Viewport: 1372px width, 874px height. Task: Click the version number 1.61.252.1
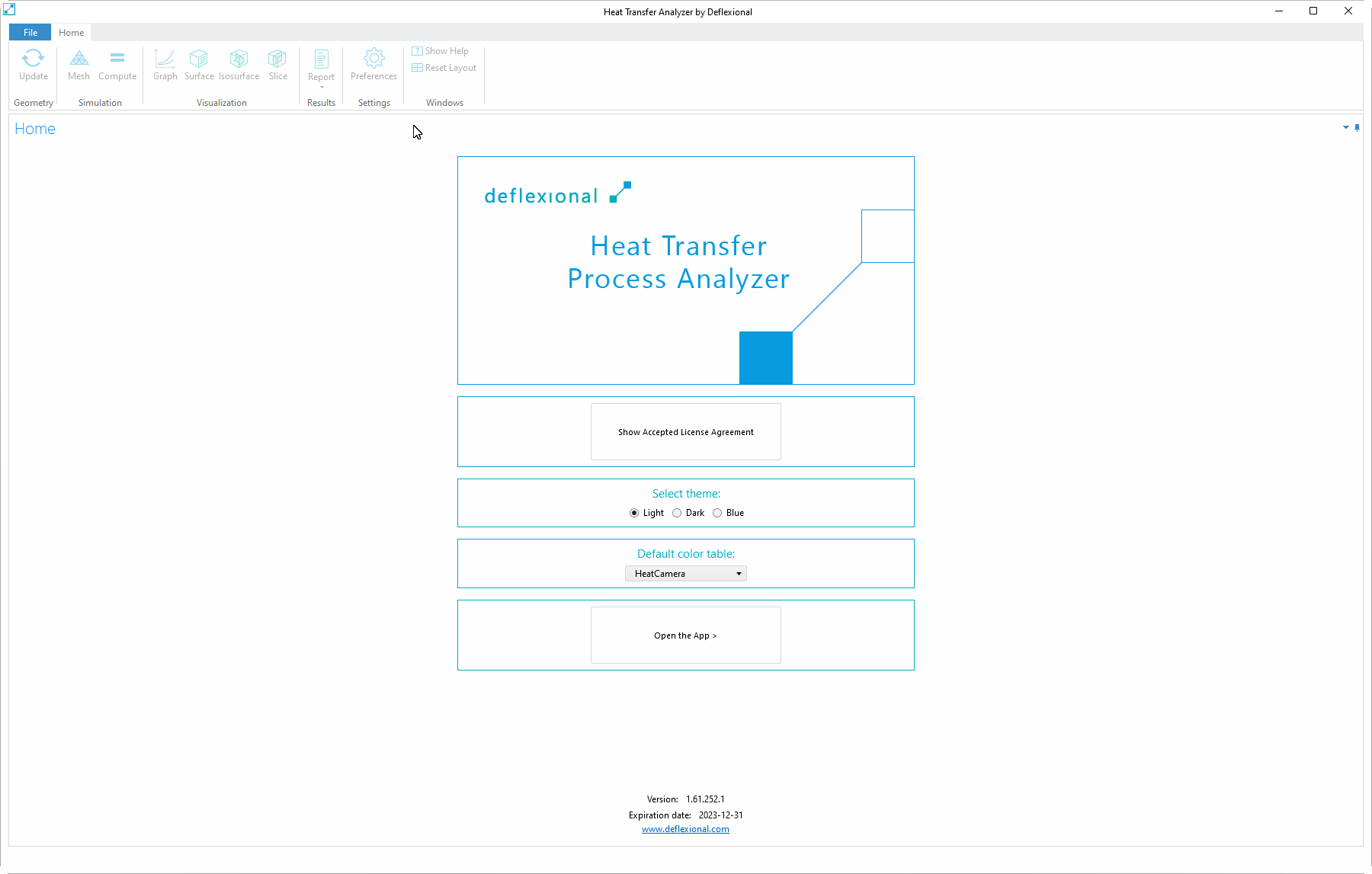pyautogui.click(x=705, y=799)
